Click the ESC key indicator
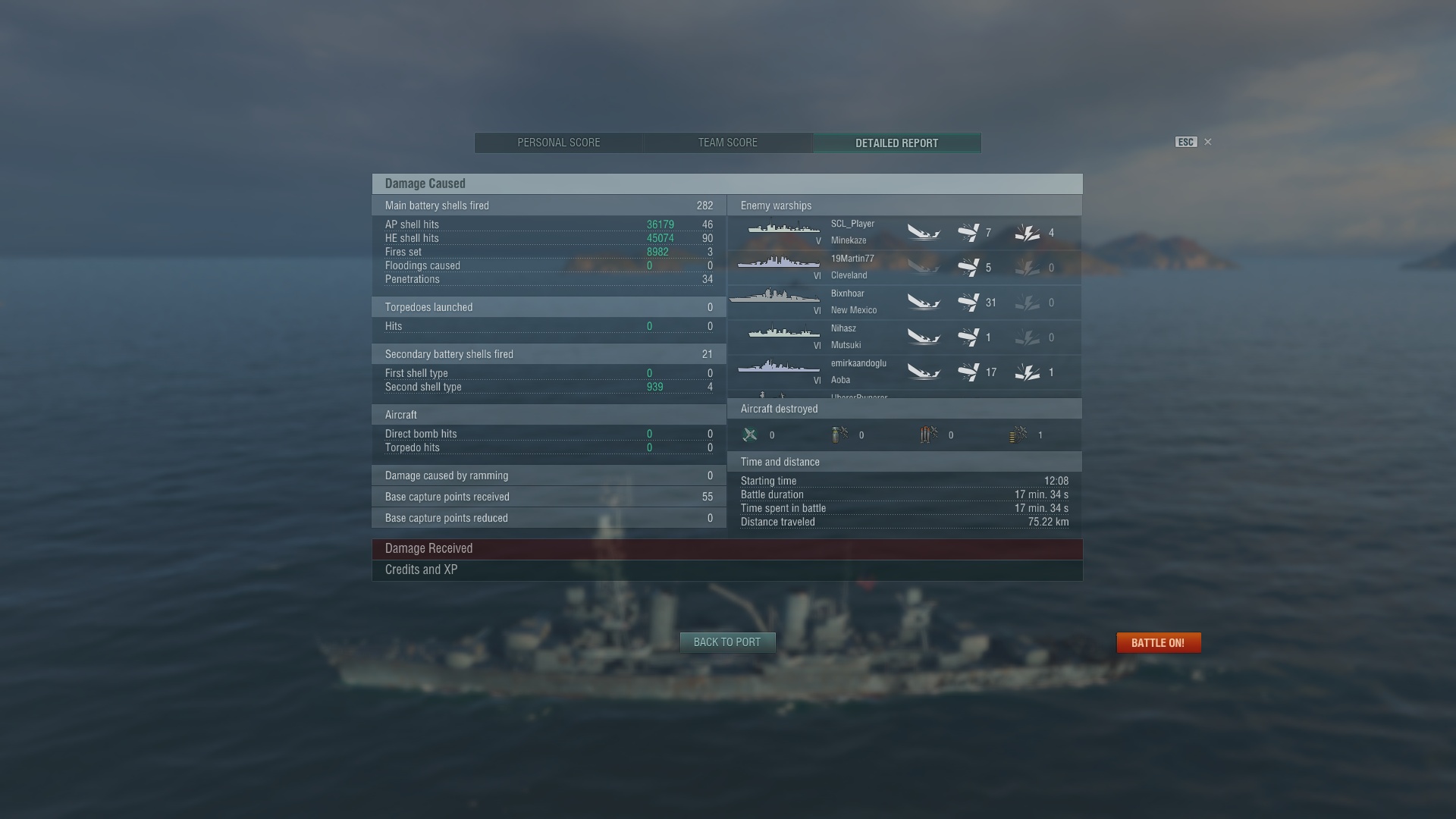1456x819 pixels. (x=1186, y=142)
